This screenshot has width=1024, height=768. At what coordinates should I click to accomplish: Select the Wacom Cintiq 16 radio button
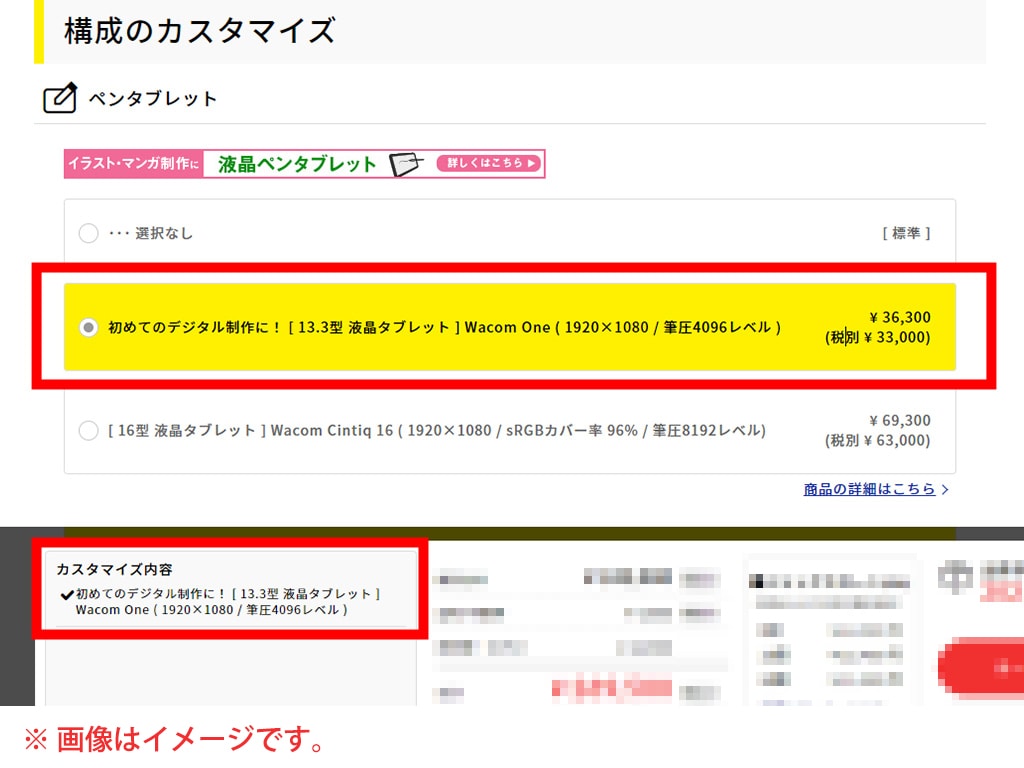click(x=88, y=430)
